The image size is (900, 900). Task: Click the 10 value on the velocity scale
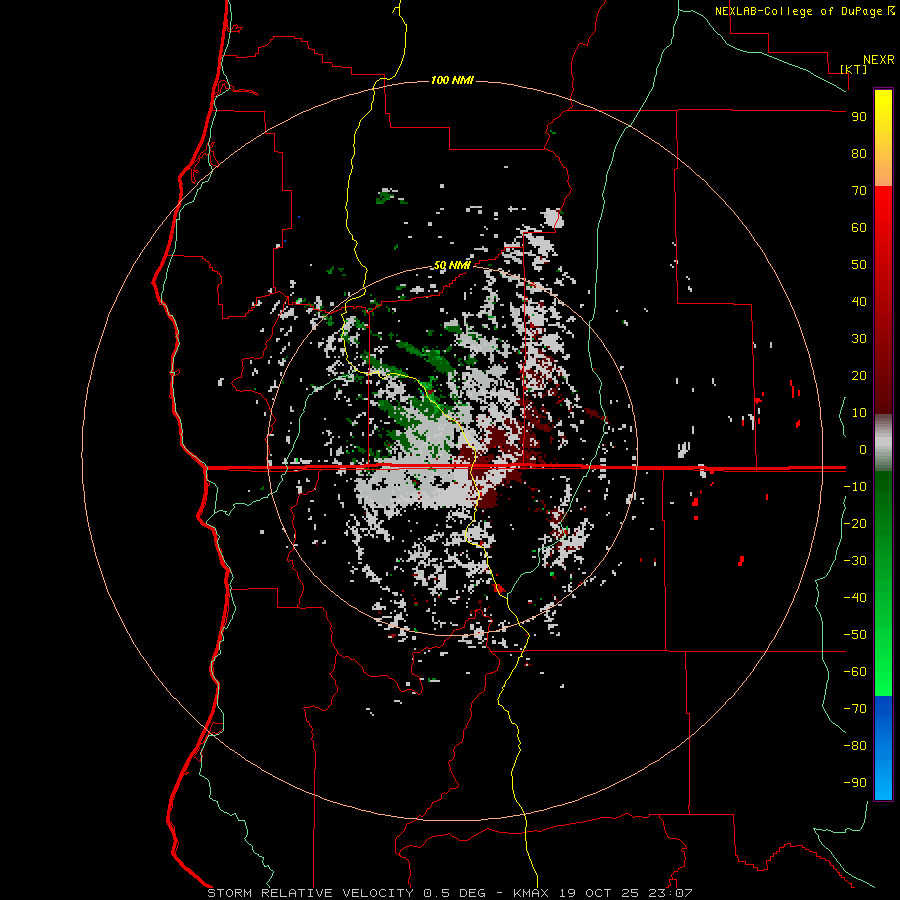point(859,413)
